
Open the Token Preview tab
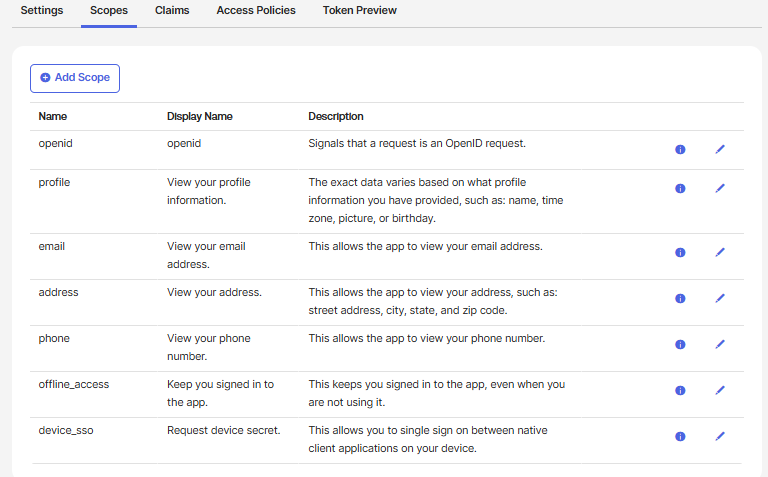tap(360, 10)
